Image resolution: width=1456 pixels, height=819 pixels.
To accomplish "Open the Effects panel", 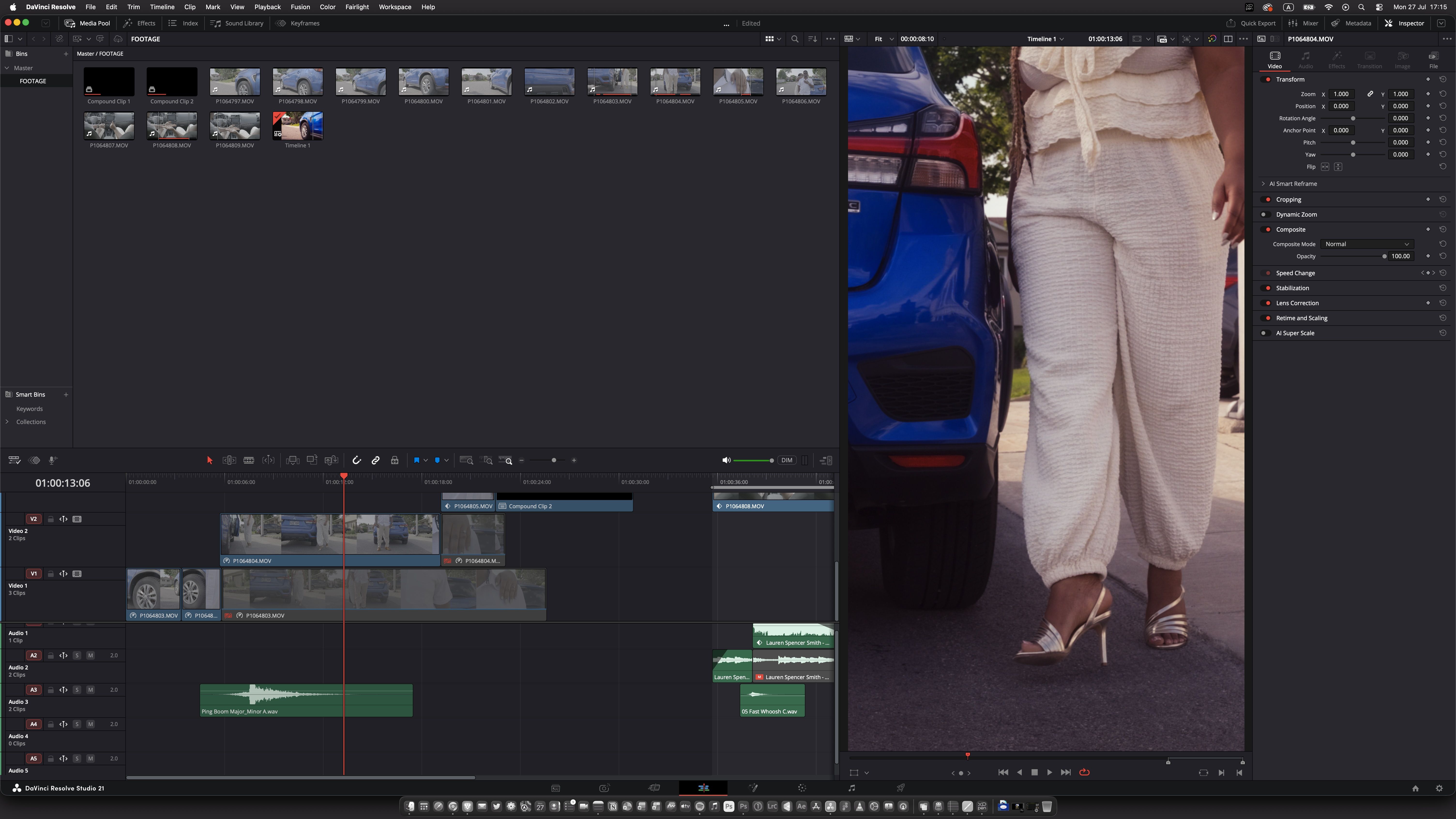I will [x=139, y=23].
